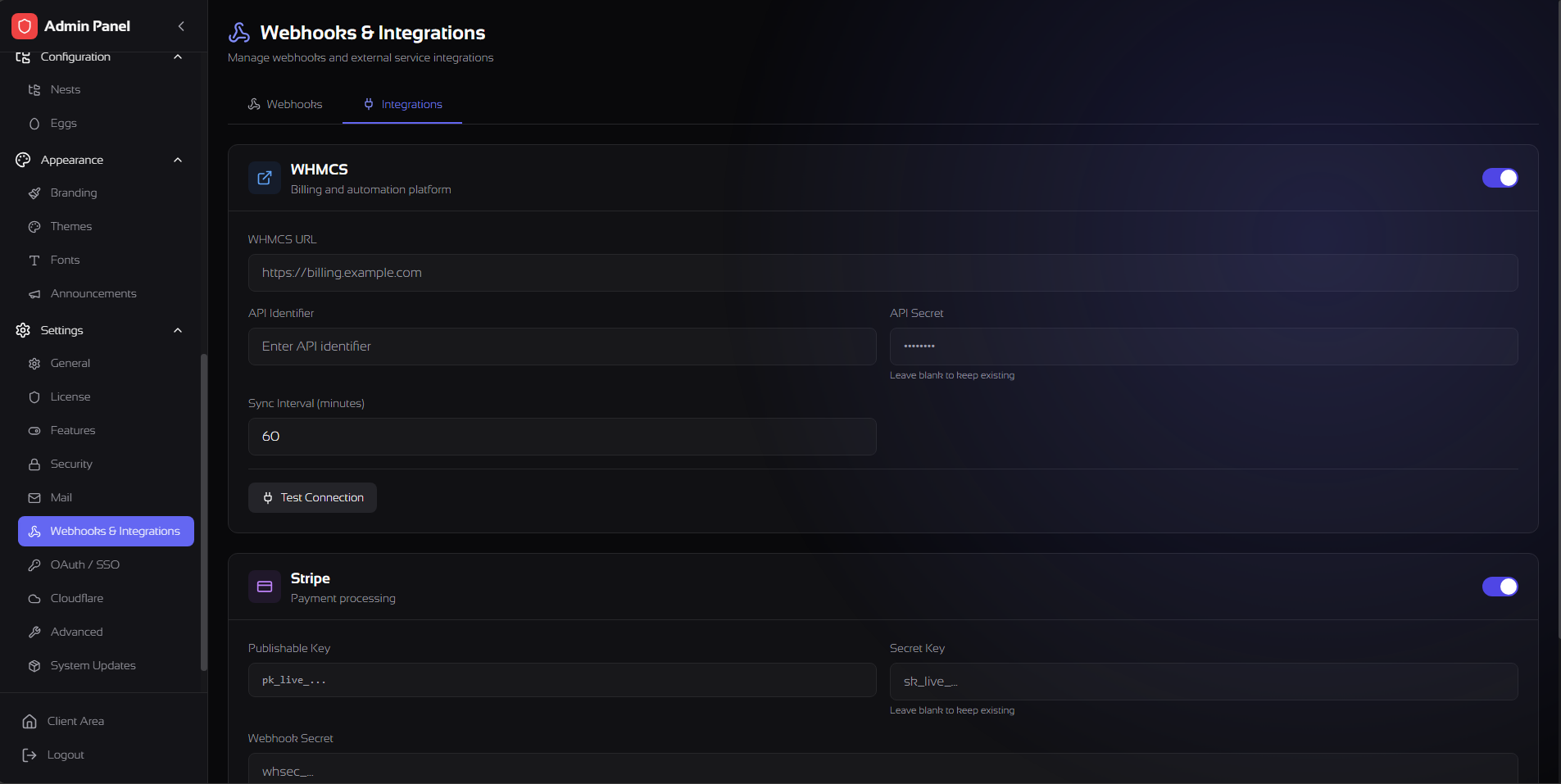Open the License settings item
Screen dimensions: 1561x784
tap(106, 397)
